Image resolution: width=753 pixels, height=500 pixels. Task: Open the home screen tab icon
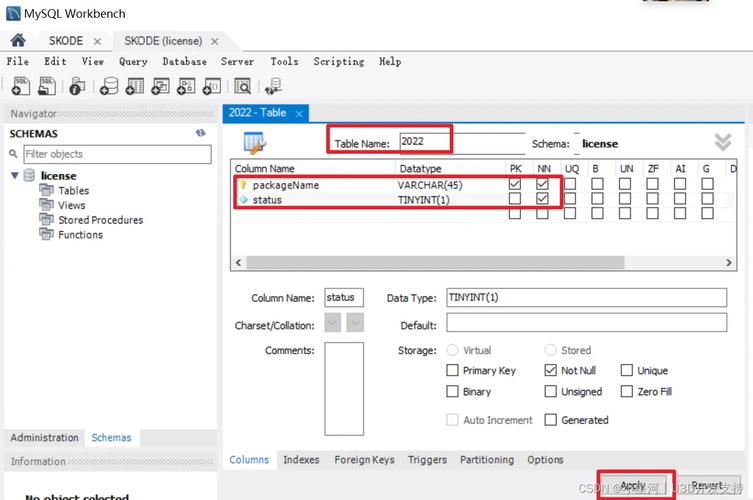18,40
